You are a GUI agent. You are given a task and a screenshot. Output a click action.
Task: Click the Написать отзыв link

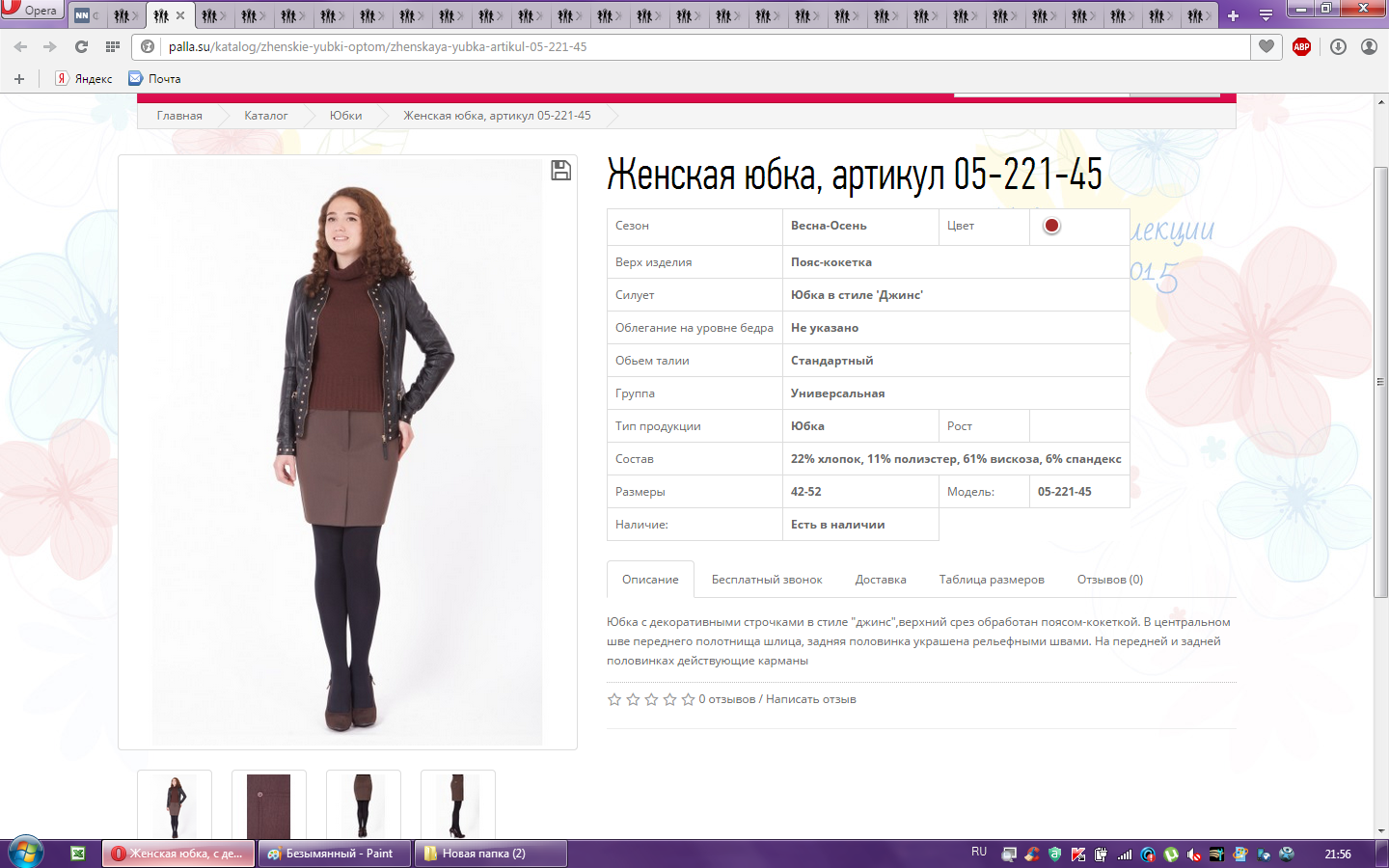[x=810, y=699]
